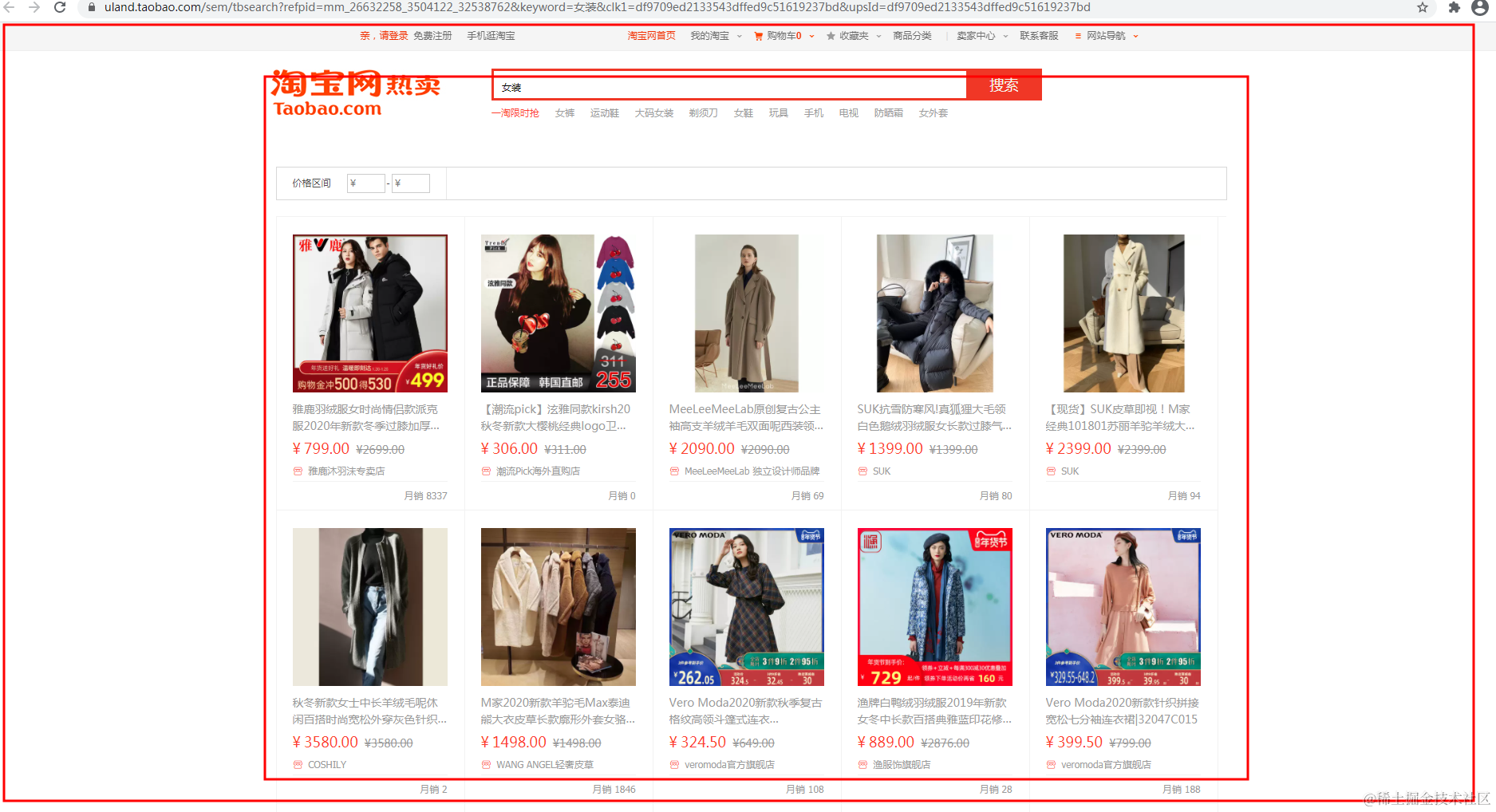This screenshot has width=1496, height=812.
Task: Click the red 搜索 search button
Action: pyautogui.click(x=1004, y=85)
